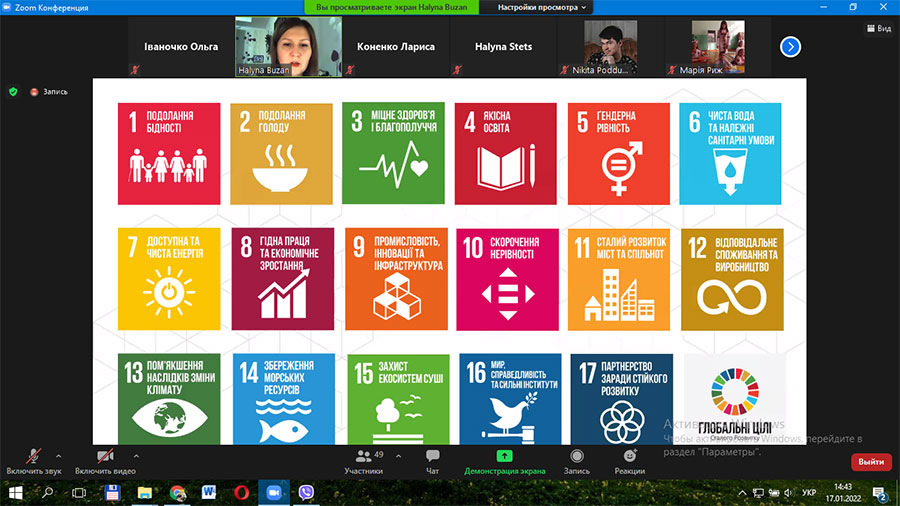Click goal 2 Подолання голоду tile
This screenshot has width=900, height=506.
click(281, 154)
